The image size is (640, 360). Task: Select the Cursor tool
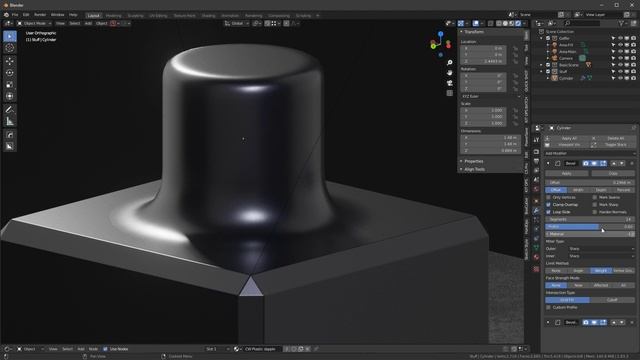[10, 48]
